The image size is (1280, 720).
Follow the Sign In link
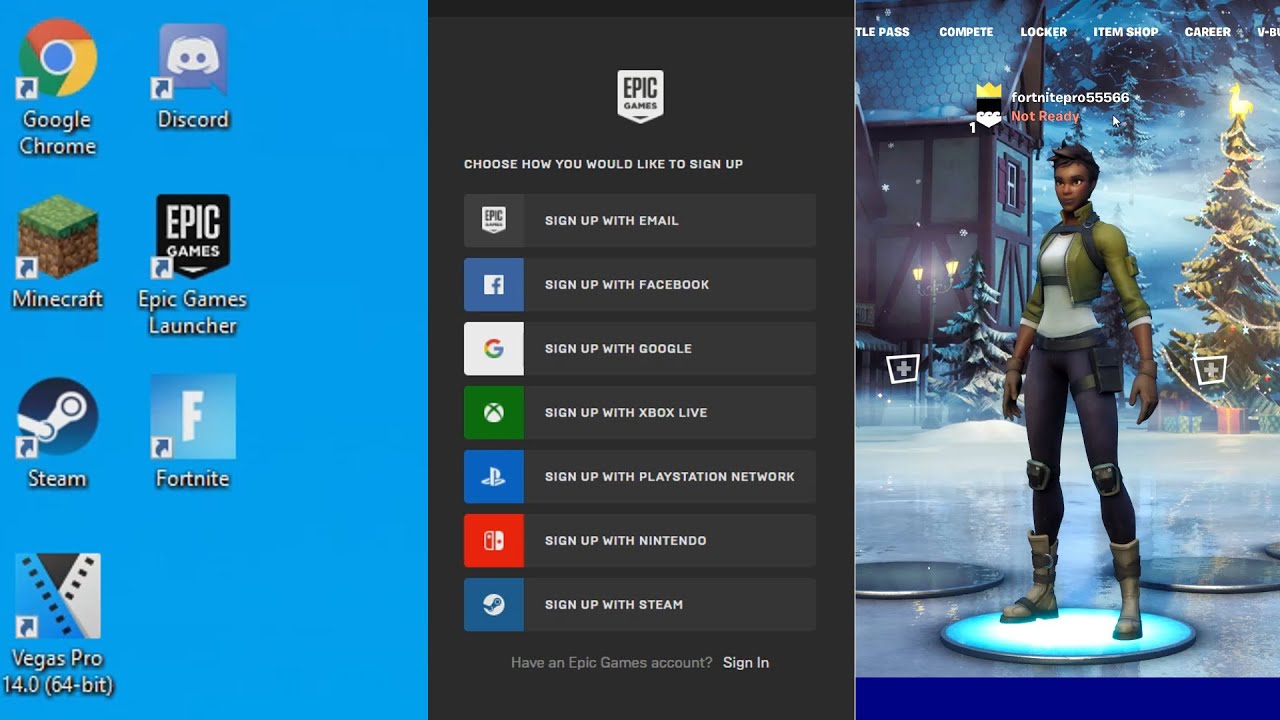746,663
